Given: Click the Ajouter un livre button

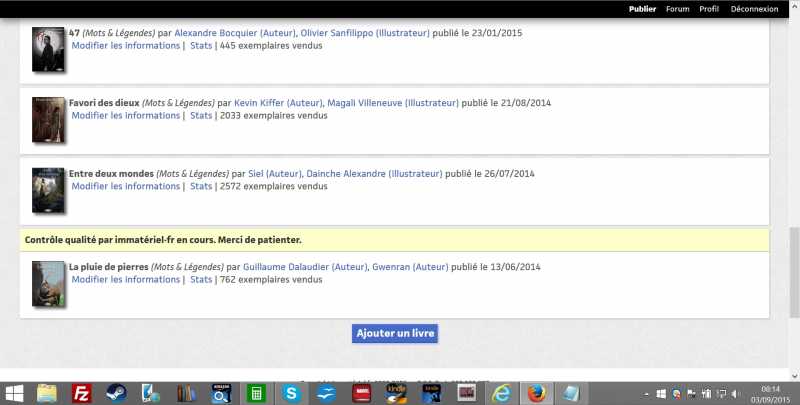Looking at the screenshot, I should pyautogui.click(x=395, y=333).
